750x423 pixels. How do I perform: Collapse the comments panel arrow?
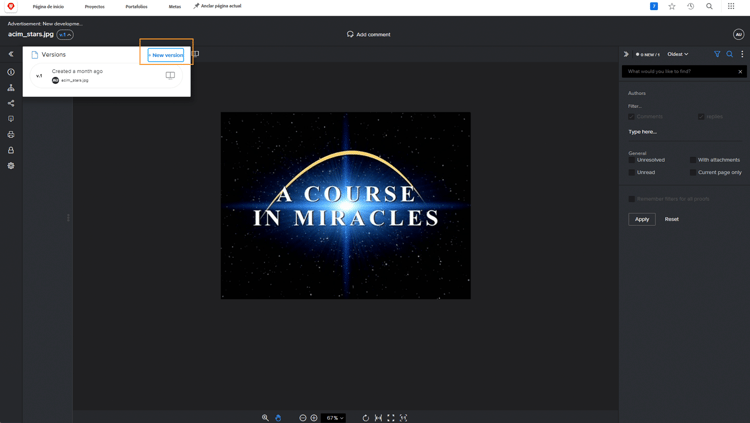pos(626,54)
